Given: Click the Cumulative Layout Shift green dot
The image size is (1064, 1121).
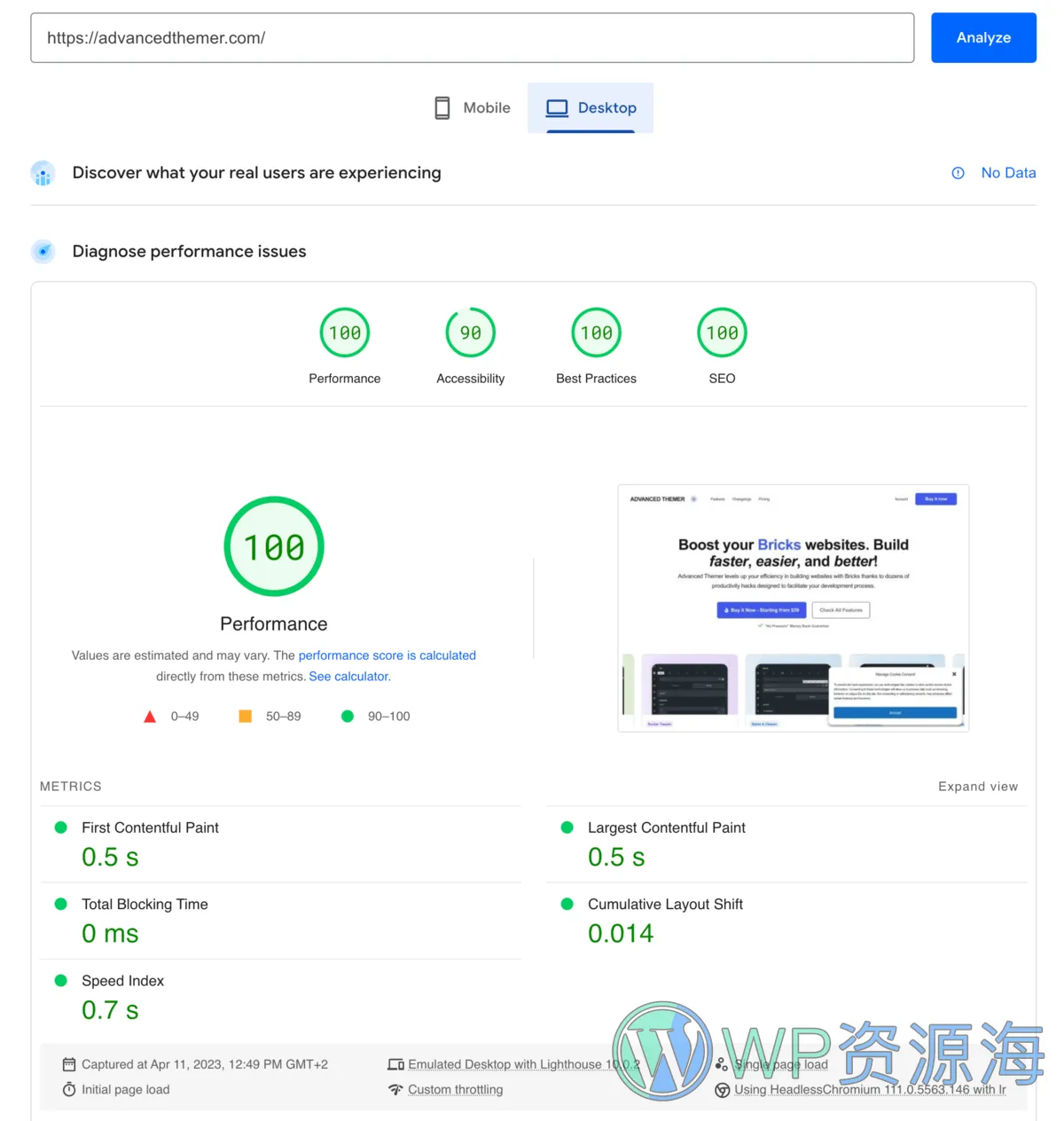Looking at the screenshot, I should pyautogui.click(x=567, y=904).
